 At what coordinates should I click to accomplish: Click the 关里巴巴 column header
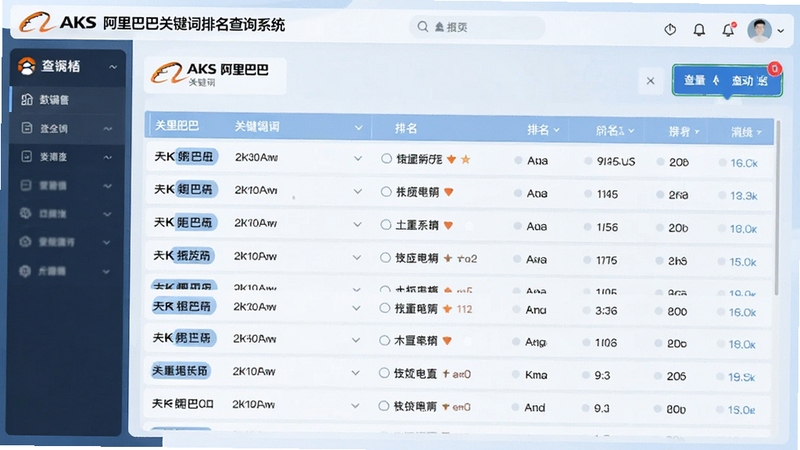click(x=177, y=126)
